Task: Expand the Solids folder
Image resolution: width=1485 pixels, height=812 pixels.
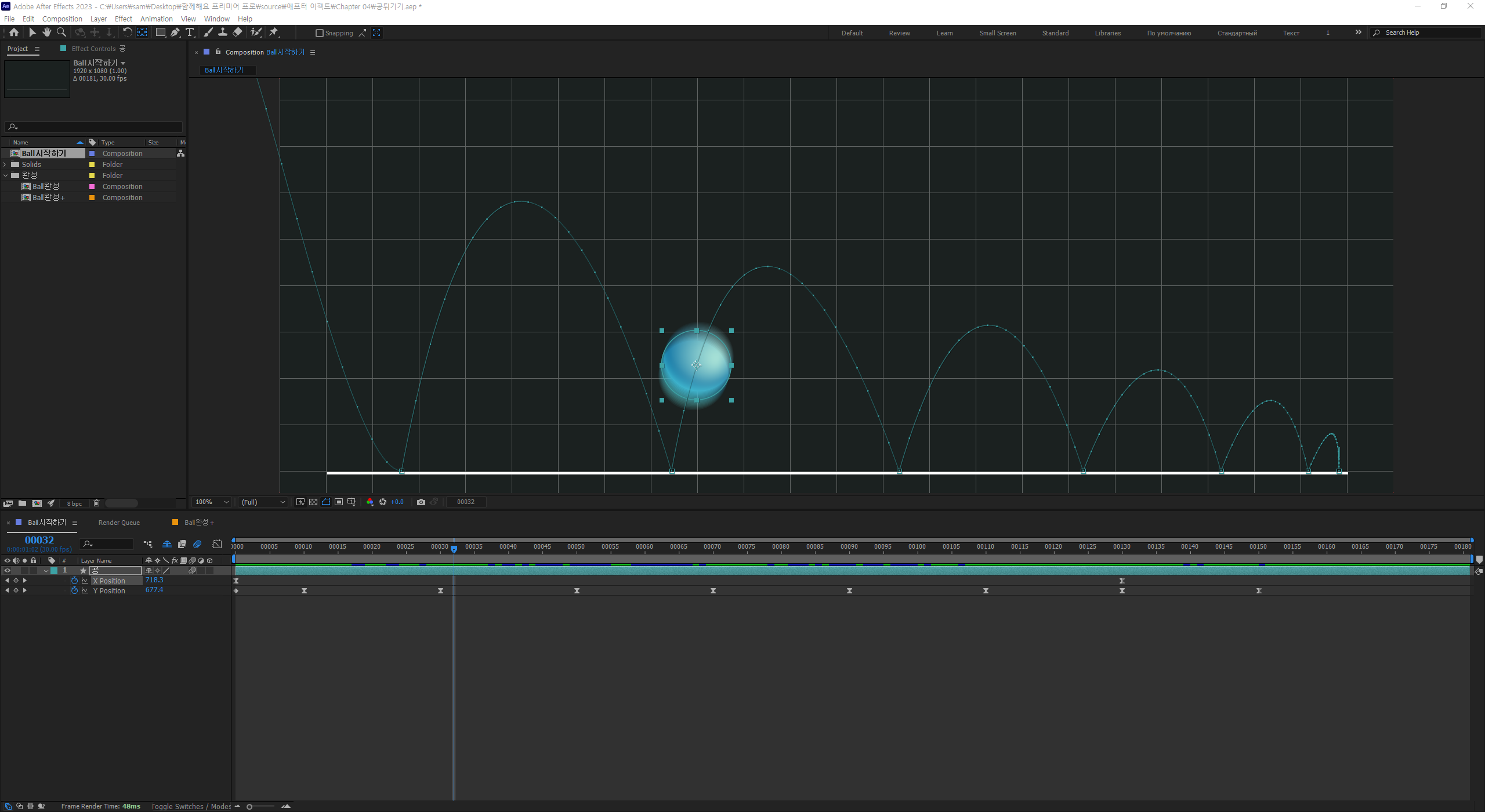Action: pos(5,165)
